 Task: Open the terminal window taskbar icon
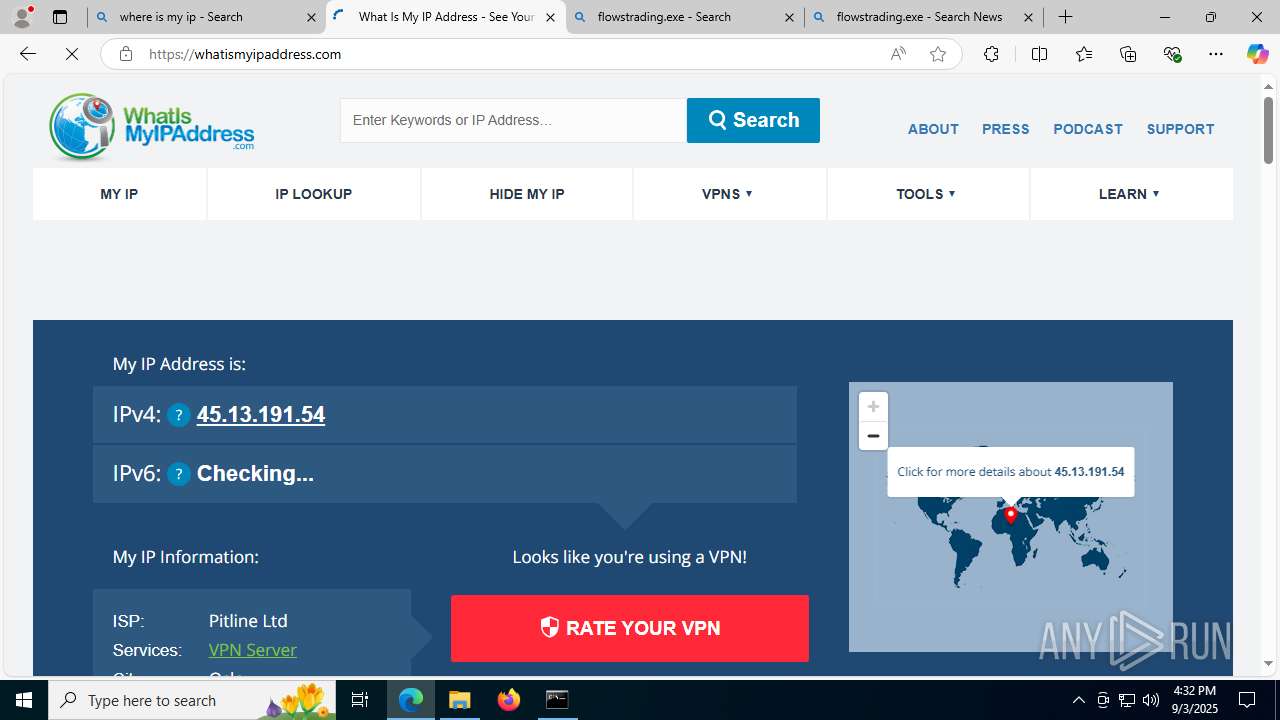tap(557, 700)
